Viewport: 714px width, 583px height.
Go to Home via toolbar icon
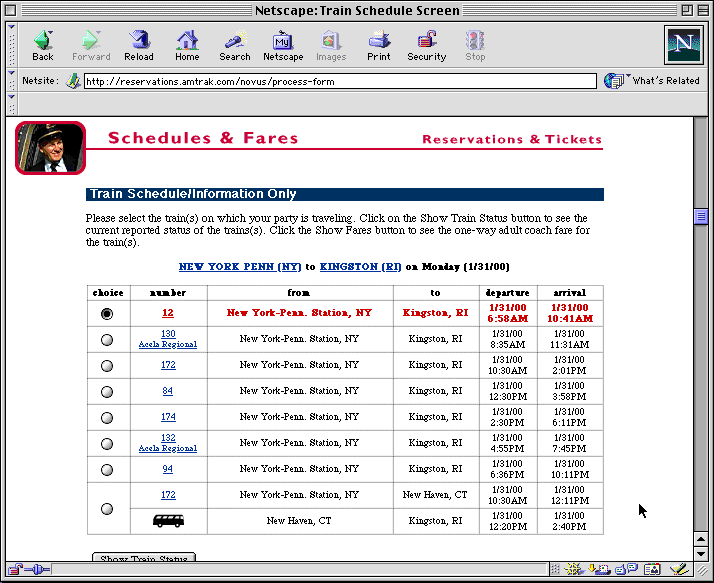pos(187,44)
